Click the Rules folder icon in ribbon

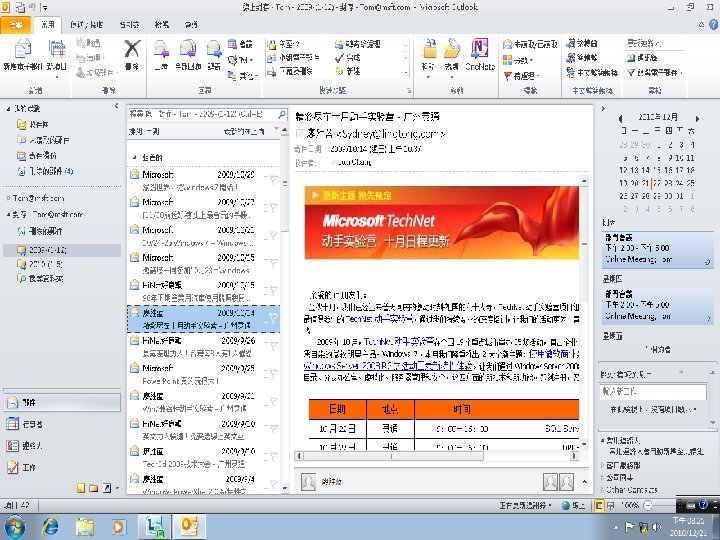(x=451, y=49)
